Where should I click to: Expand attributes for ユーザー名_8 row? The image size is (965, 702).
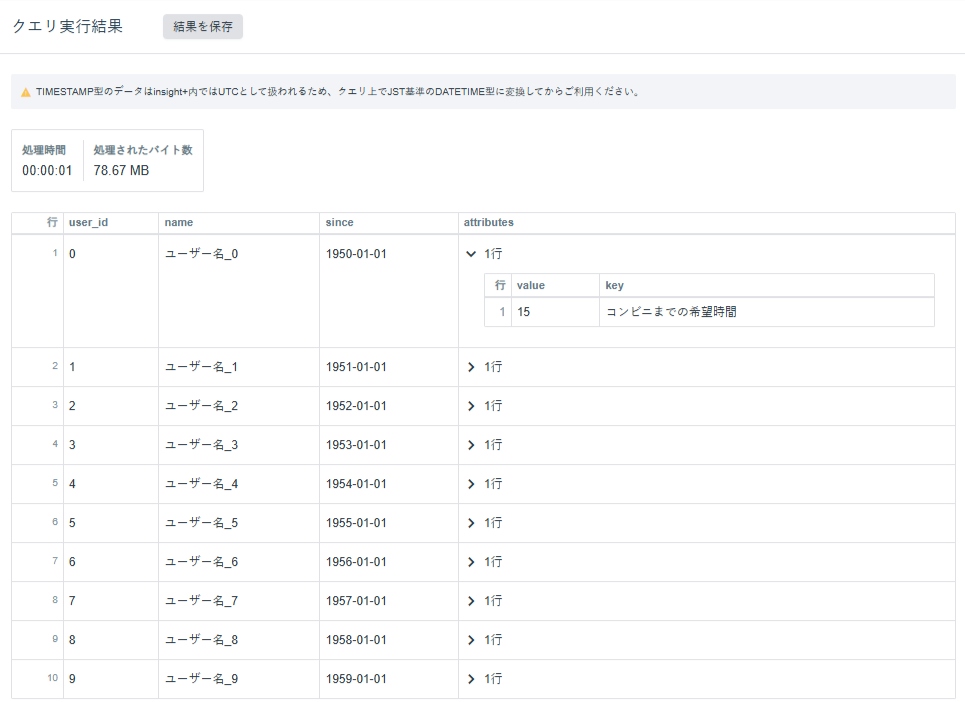(x=471, y=640)
